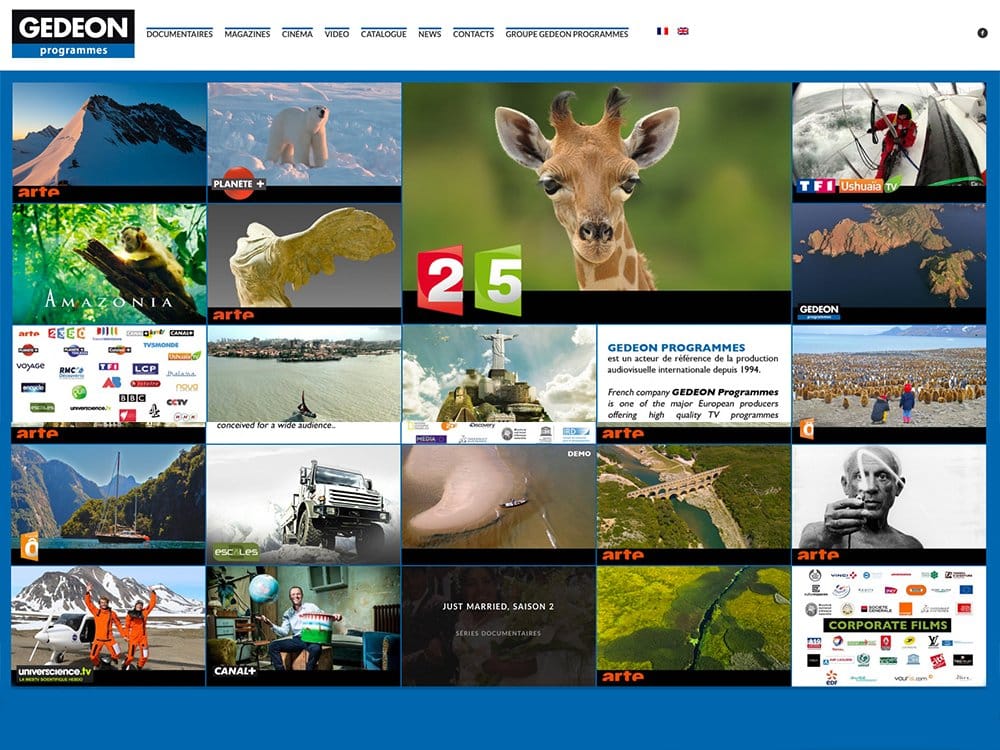
Task: Open the Video menu item
Action: (337, 34)
